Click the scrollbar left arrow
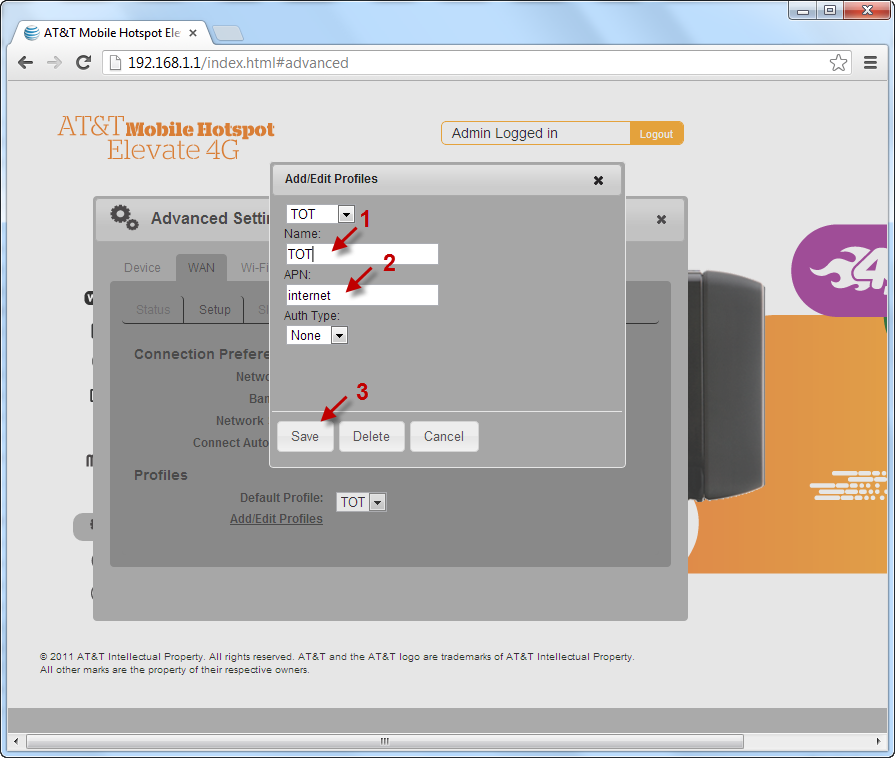 click(16, 741)
